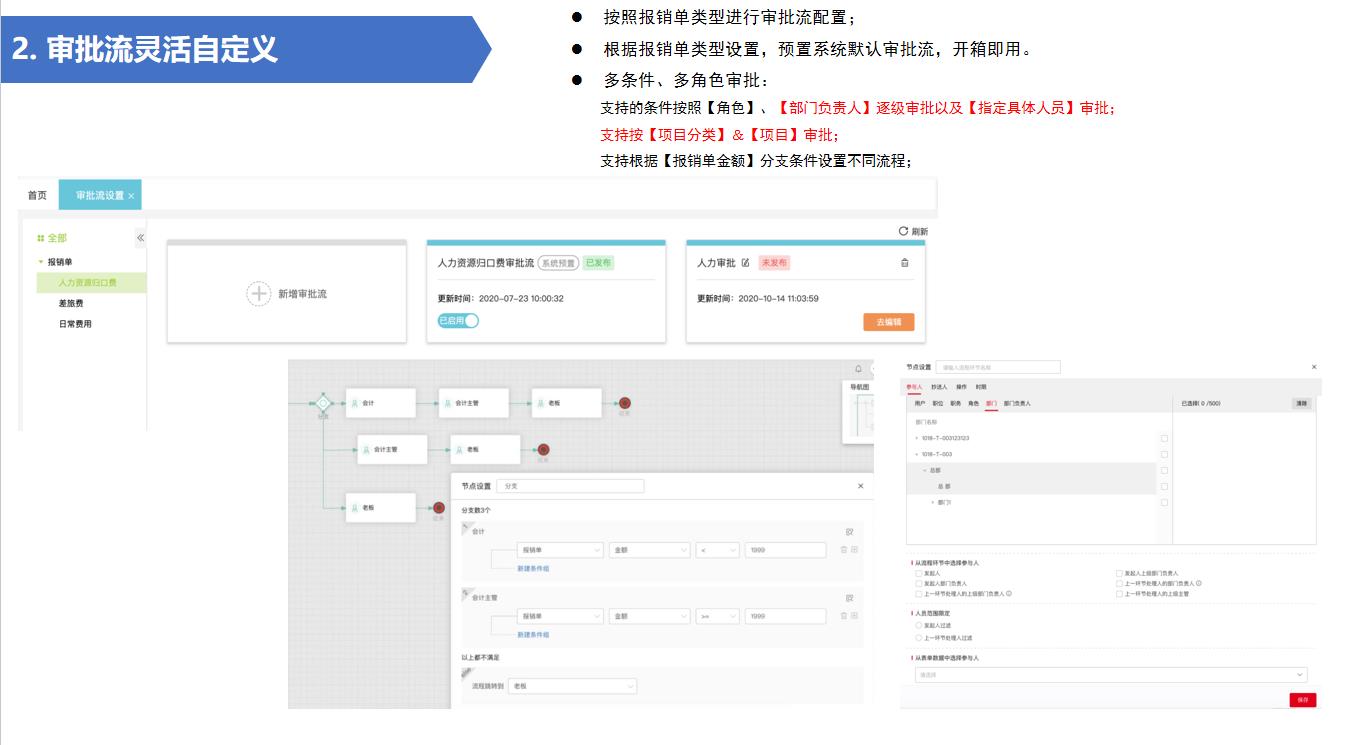Click the 1999 value field in the 会计 branch
Viewport: 1363px width, 745px height.
785,550
